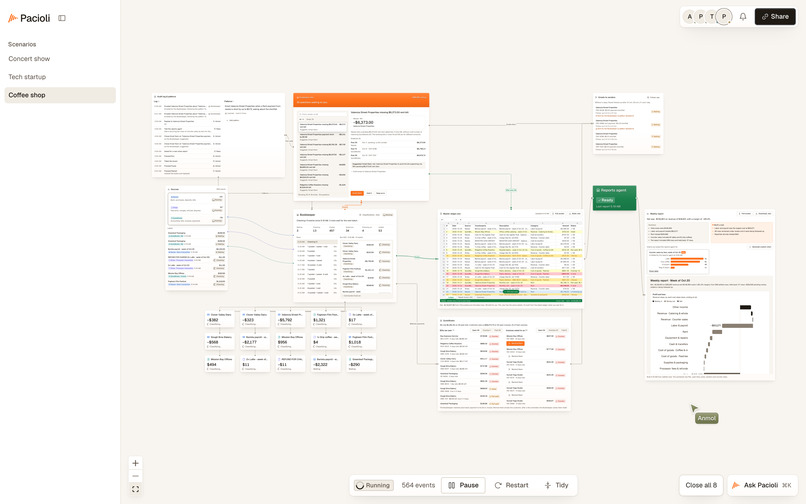Viewport: 806px width, 504px height.
Task: Share the workspace with the Share button
Action: coord(775,16)
